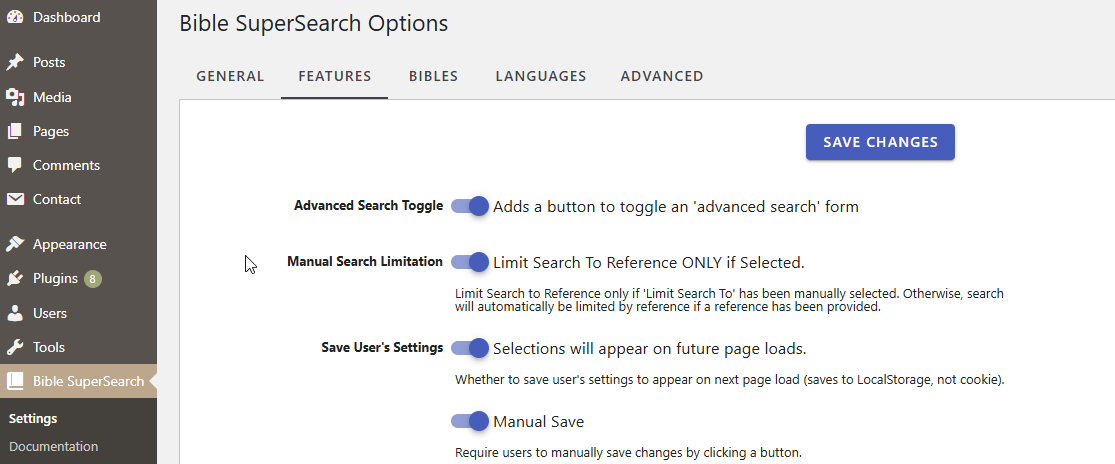Open the Bibles tab

(x=433, y=76)
